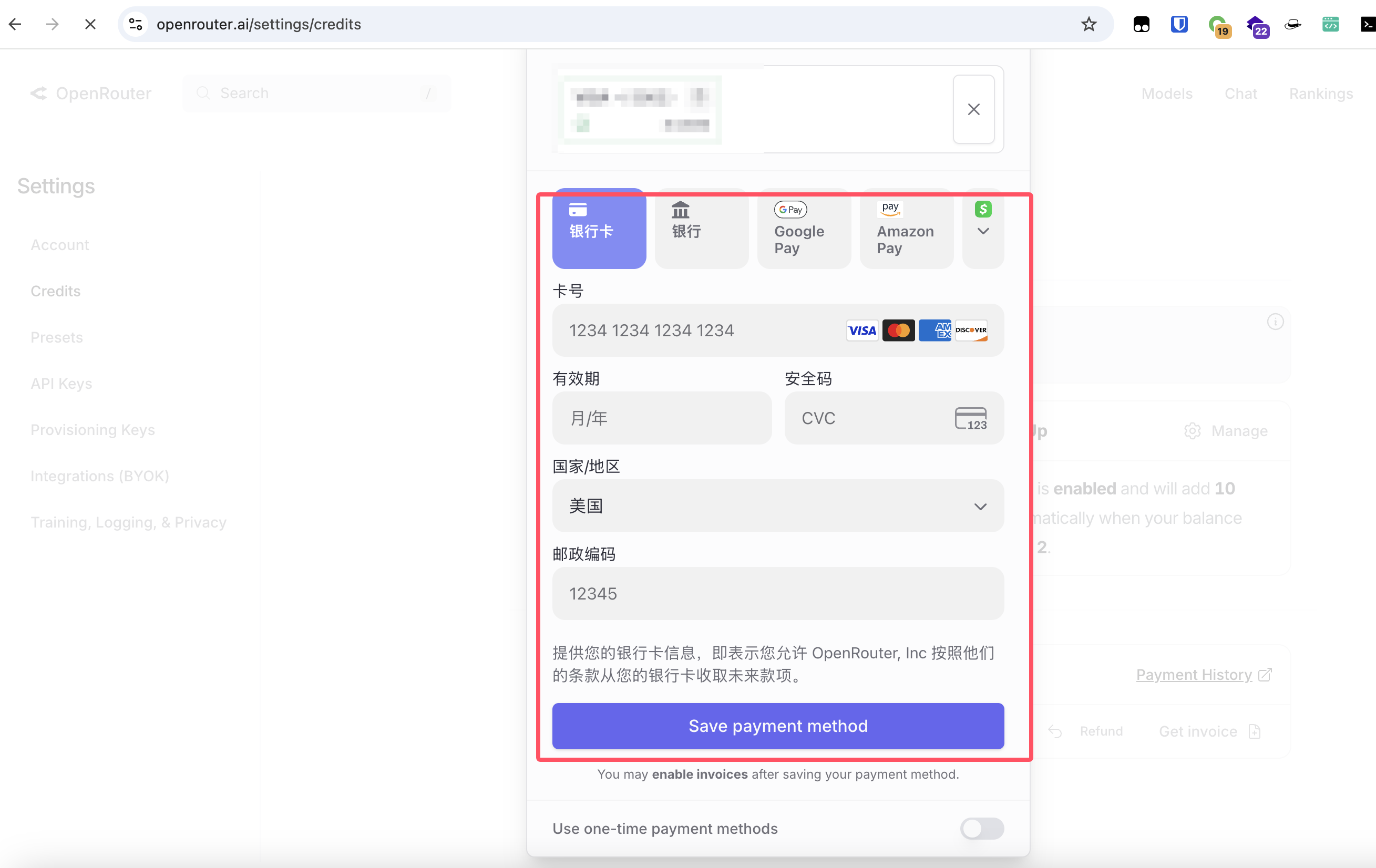Open the terminal extension icon
Viewport: 1376px width, 868px height.
click(x=1368, y=24)
